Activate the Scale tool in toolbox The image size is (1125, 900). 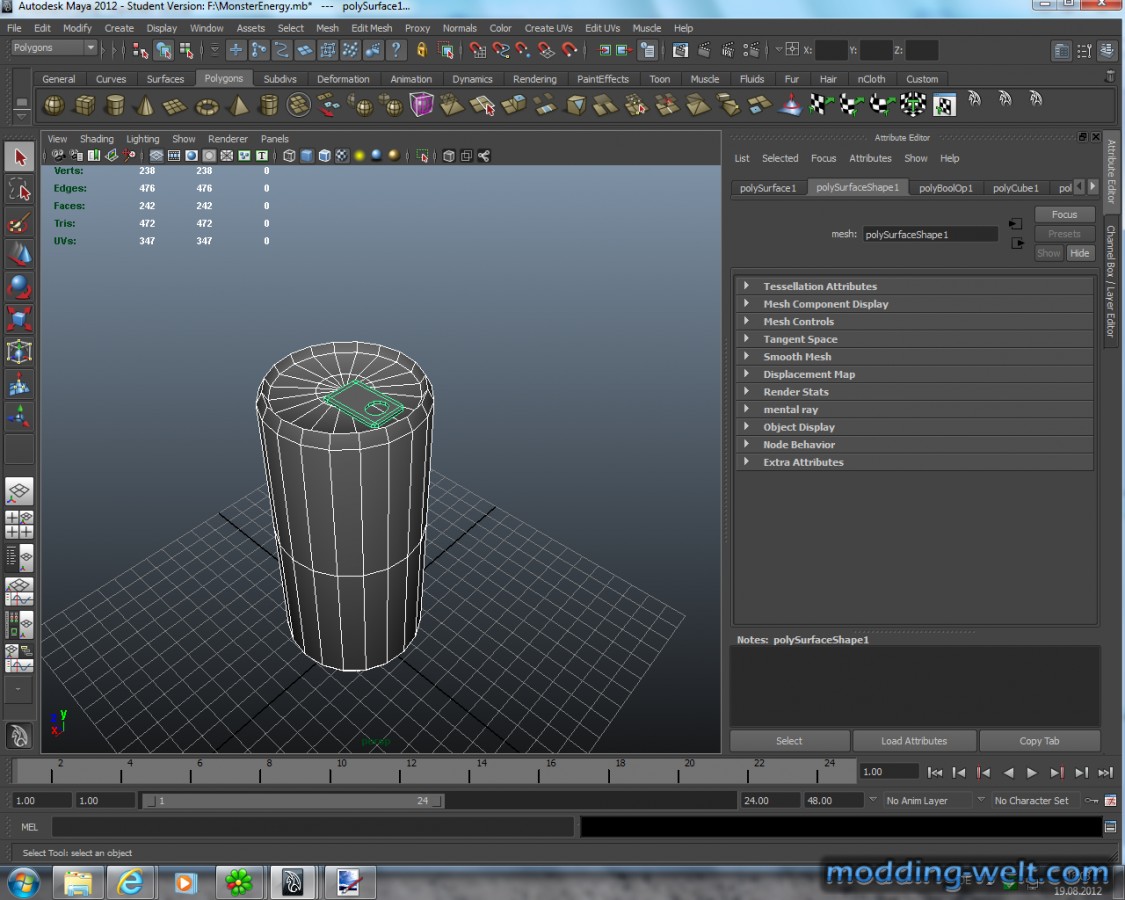[19, 319]
